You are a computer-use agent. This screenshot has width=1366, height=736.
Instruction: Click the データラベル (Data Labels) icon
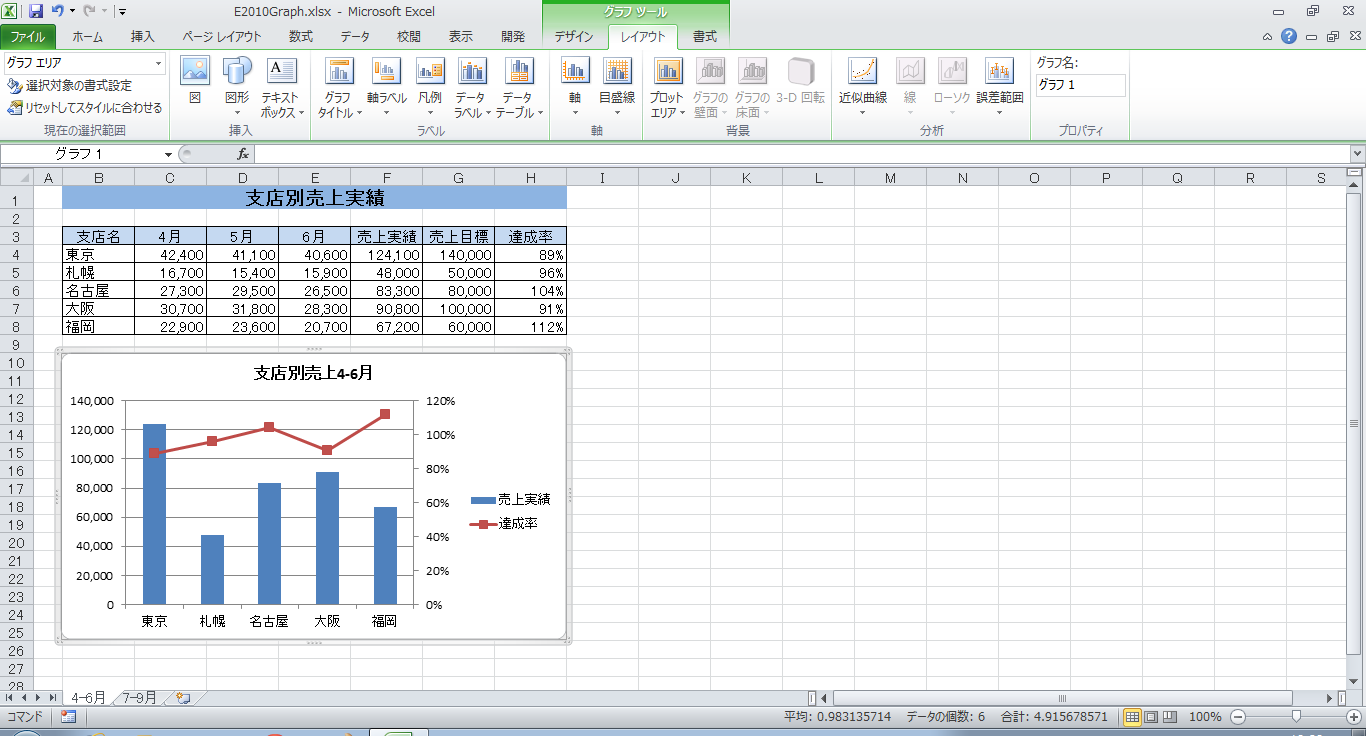[x=471, y=72]
